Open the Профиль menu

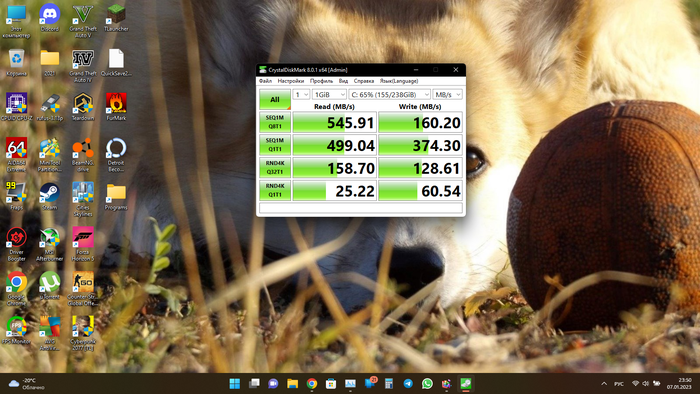tap(321, 81)
